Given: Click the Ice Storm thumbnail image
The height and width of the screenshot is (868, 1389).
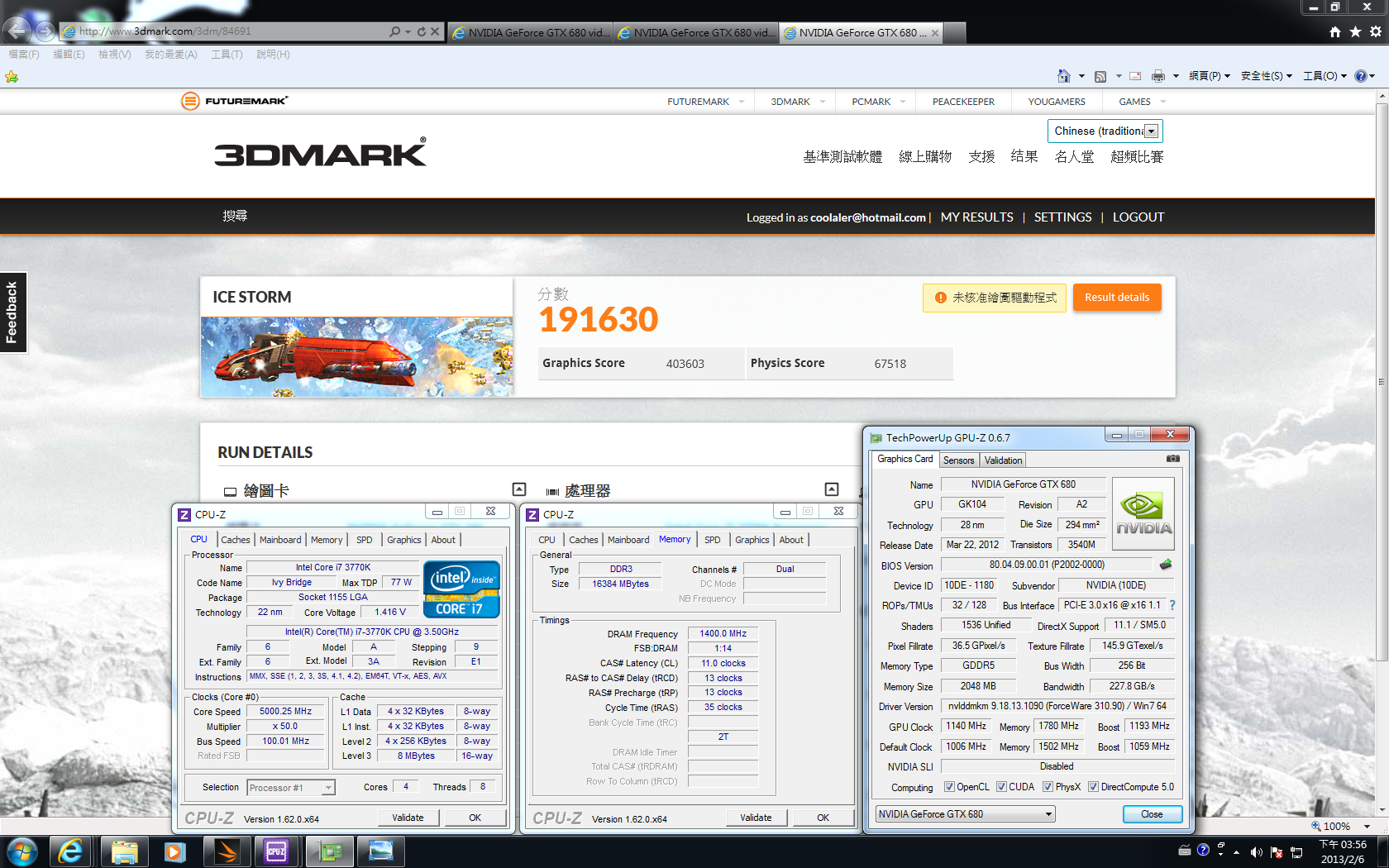Looking at the screenshot, I should (356, 356).
